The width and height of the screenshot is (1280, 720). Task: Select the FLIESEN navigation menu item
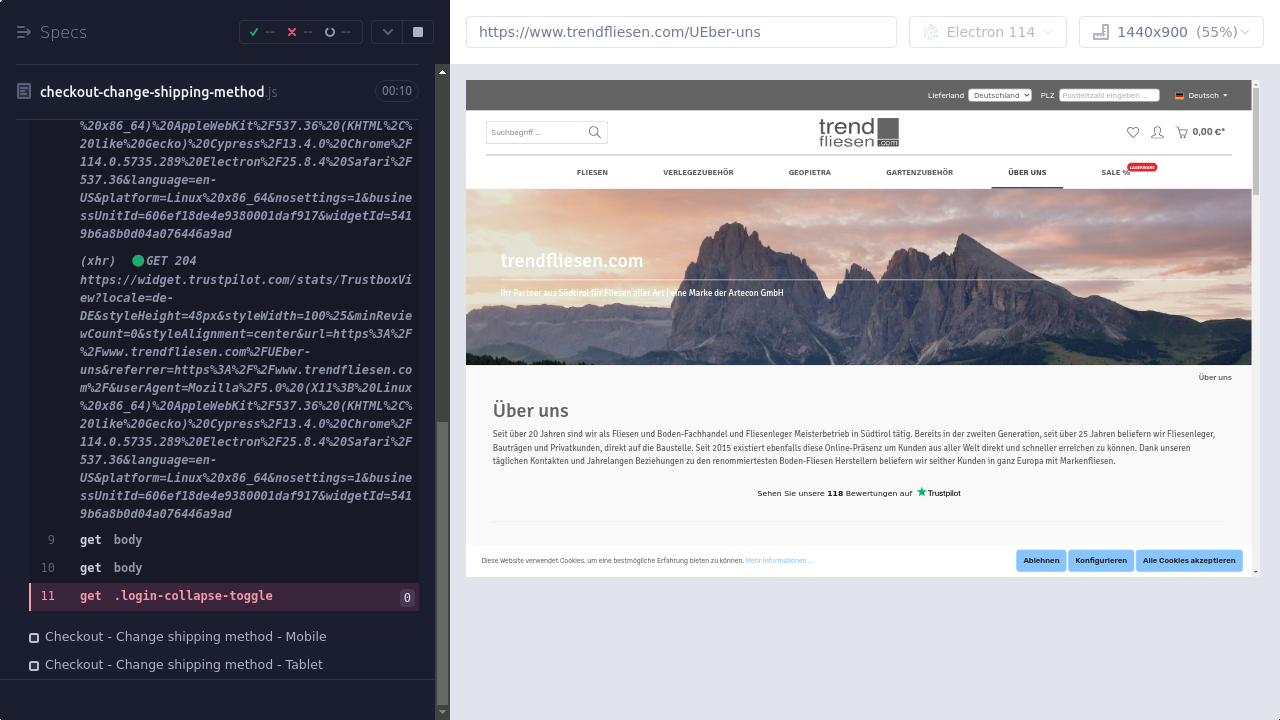point(592,173)
